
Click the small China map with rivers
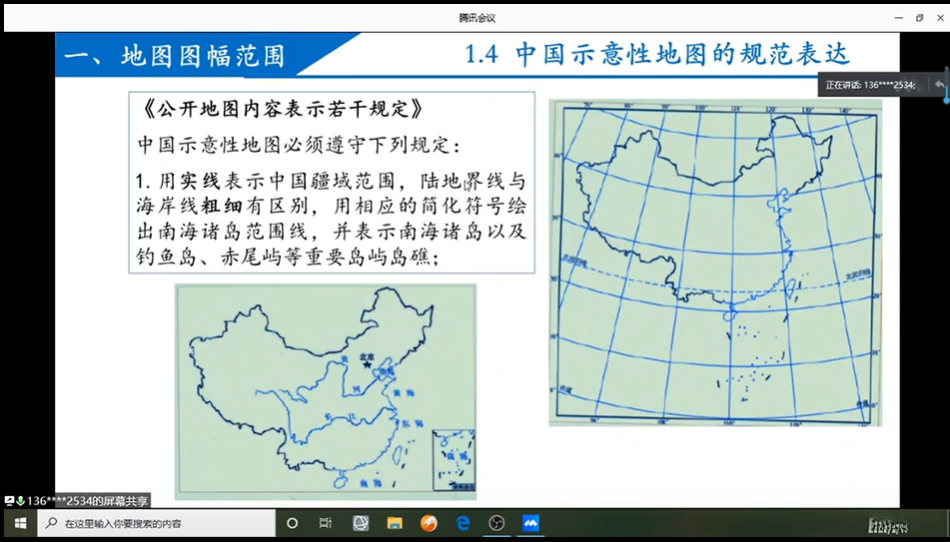click(325, 392)
